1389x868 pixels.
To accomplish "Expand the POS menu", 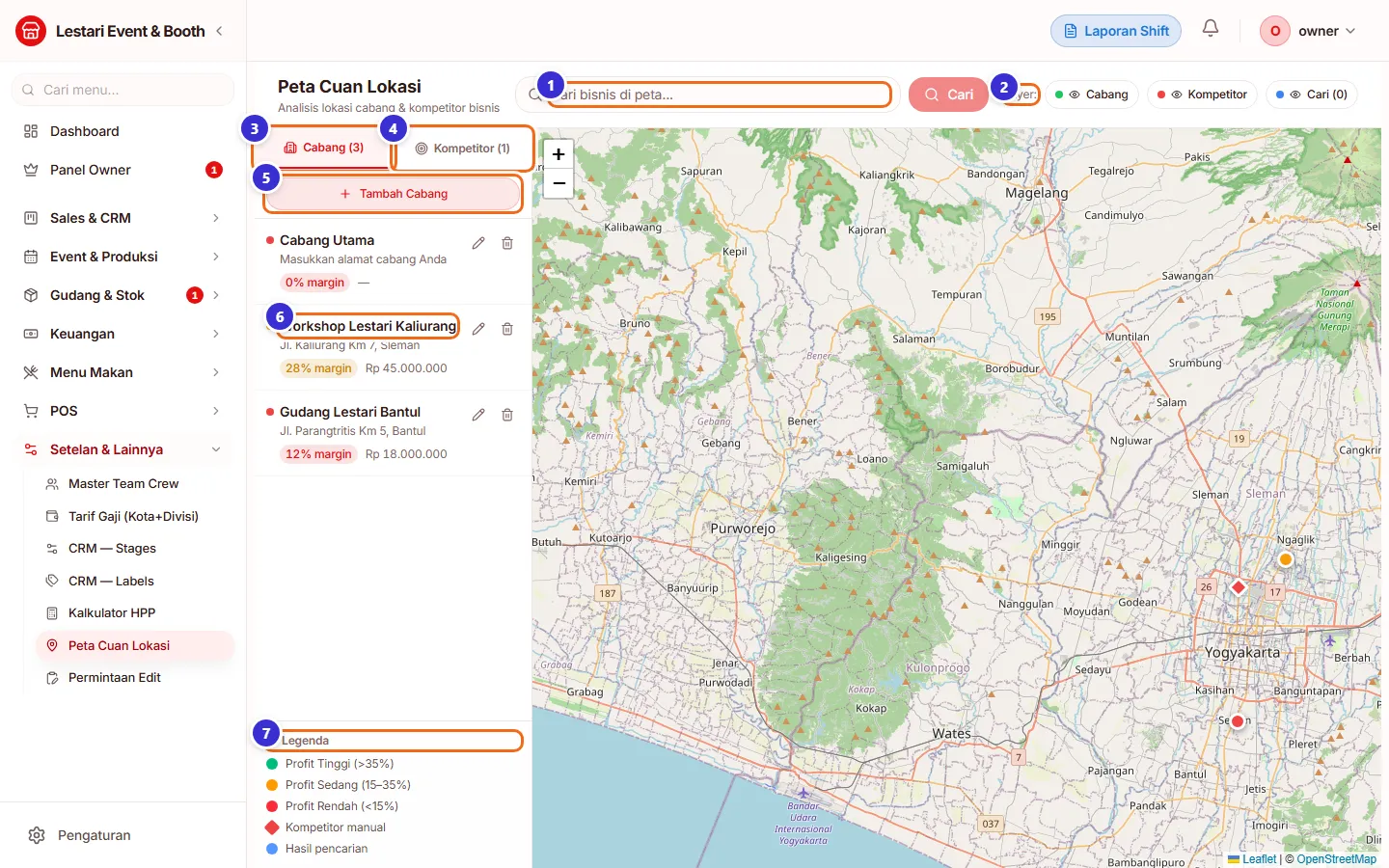I will (123, 411).
